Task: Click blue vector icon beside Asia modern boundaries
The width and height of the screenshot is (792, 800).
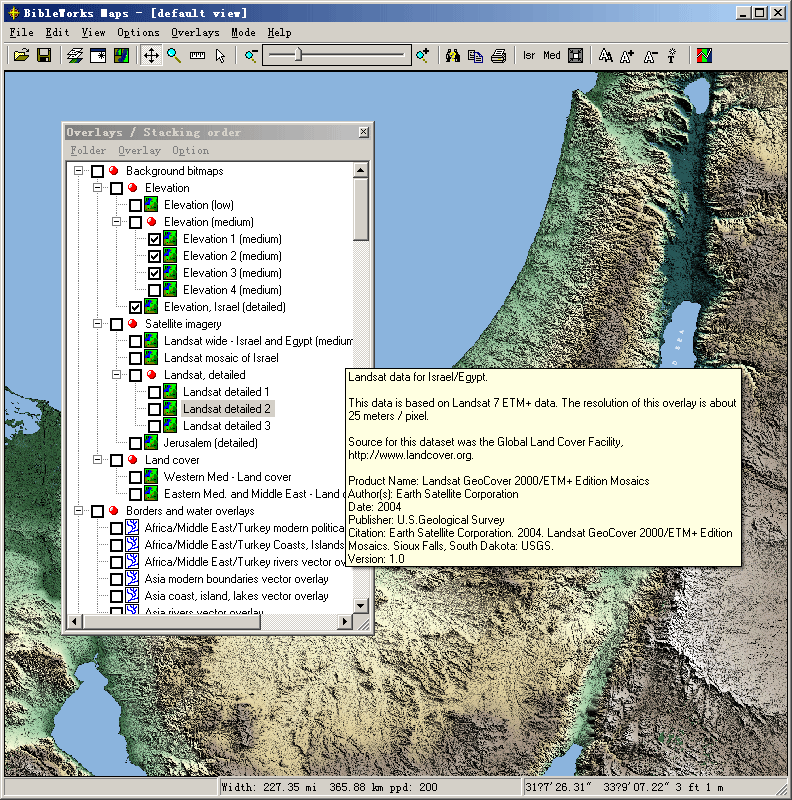Action: 132,578
